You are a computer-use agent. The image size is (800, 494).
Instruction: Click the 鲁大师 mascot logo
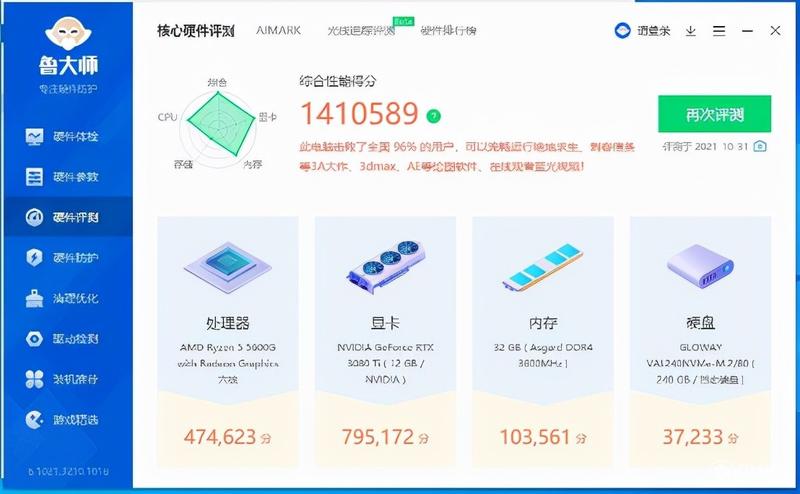(x=68, y=34)
